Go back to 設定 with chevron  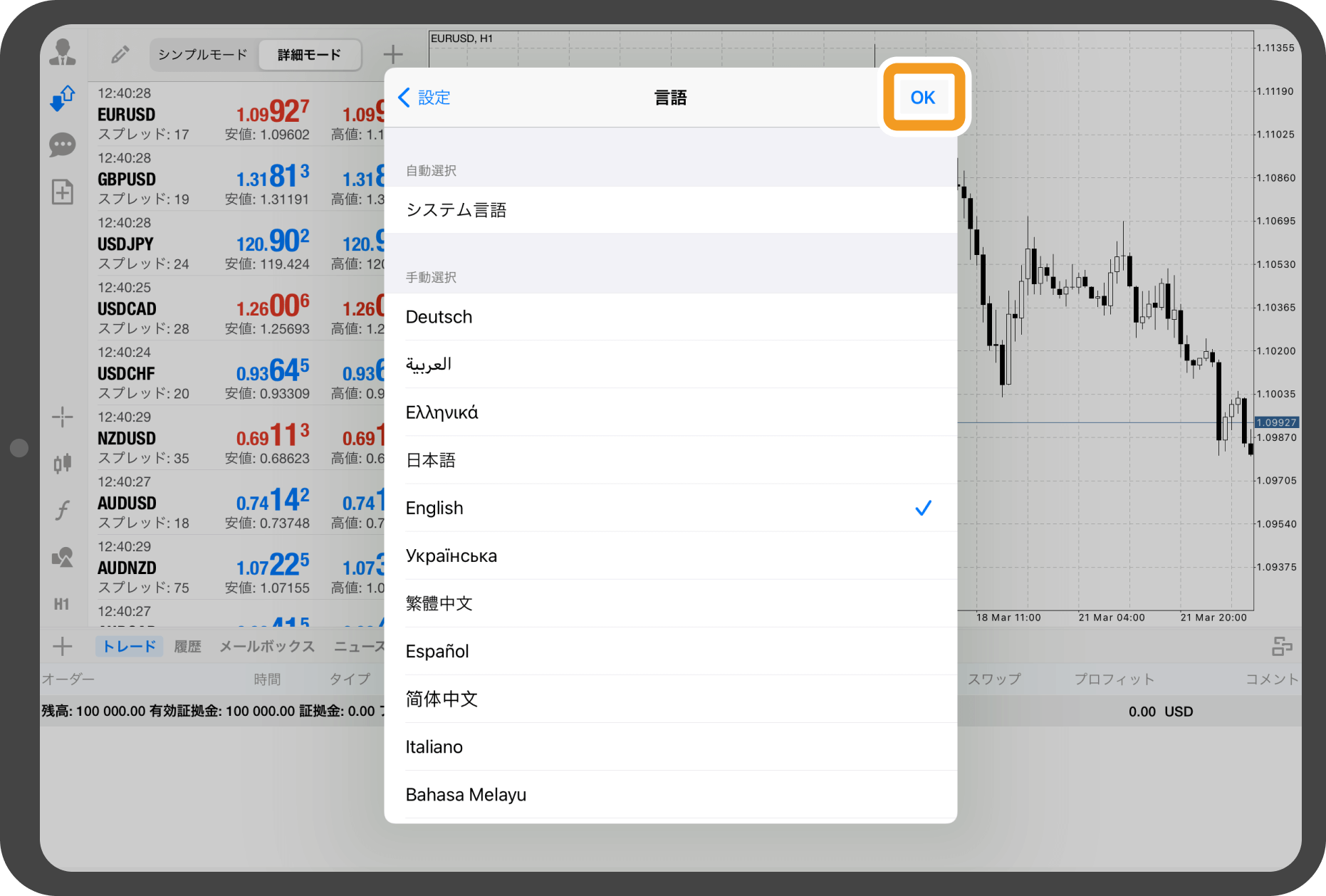click(x=424, y=98)
